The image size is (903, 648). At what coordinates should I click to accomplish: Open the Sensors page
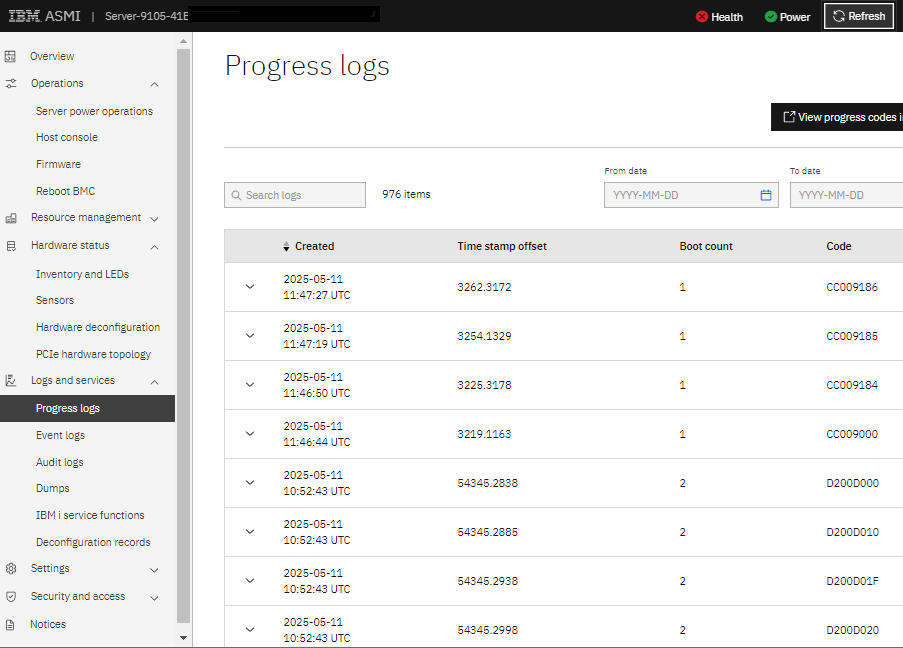pyautogui.click(x=55, y=301)
